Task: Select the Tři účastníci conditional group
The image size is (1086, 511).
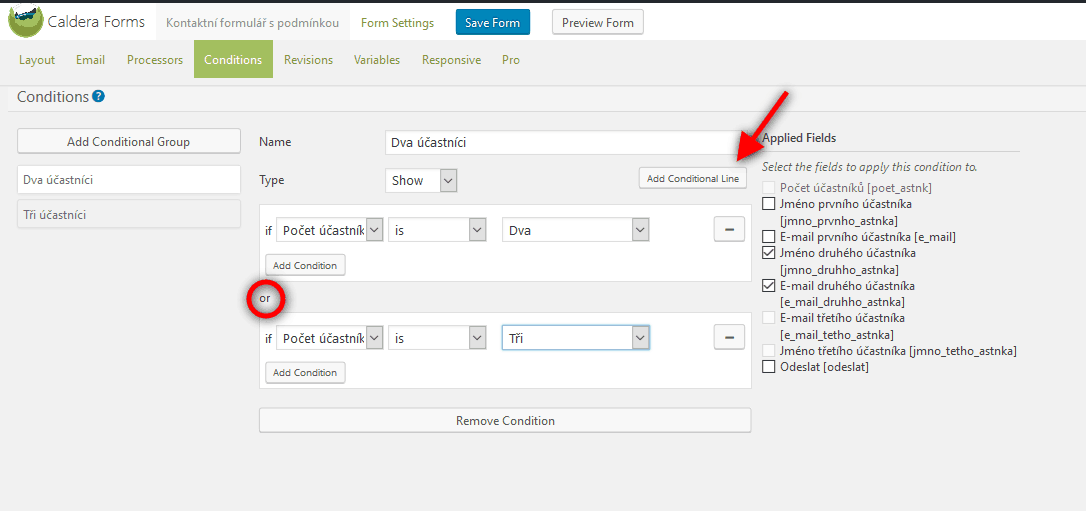Action: 129,214
